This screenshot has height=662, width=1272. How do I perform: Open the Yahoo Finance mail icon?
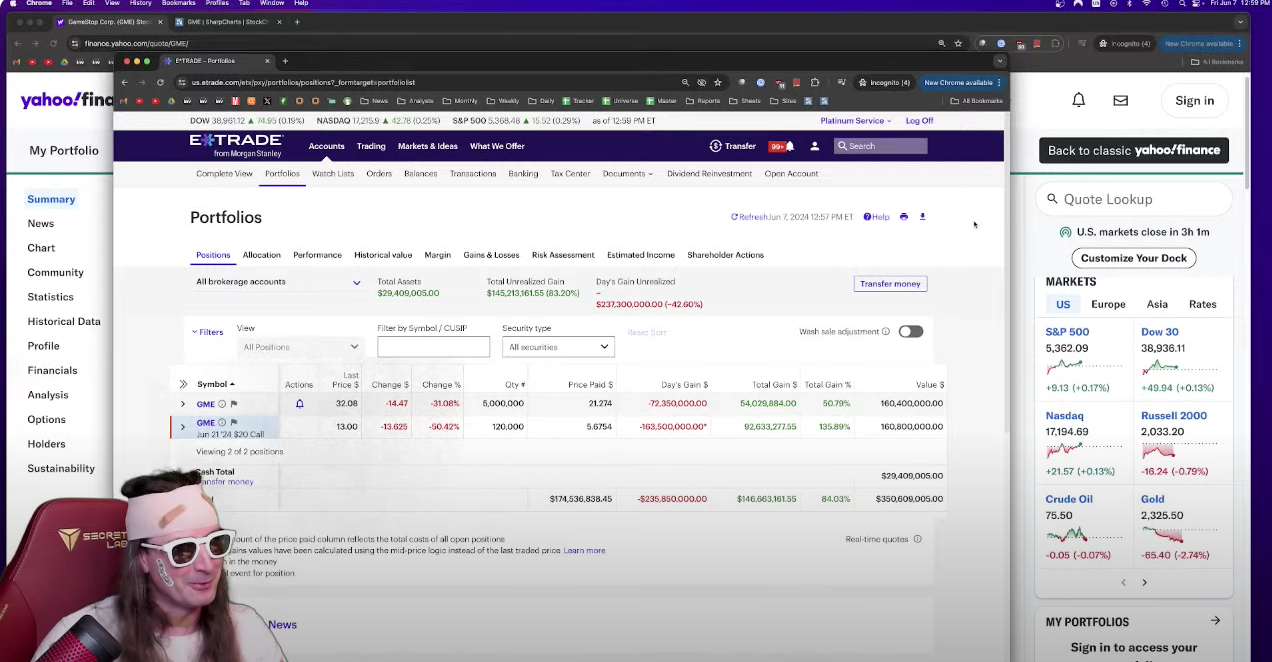tap(1121, 100)
